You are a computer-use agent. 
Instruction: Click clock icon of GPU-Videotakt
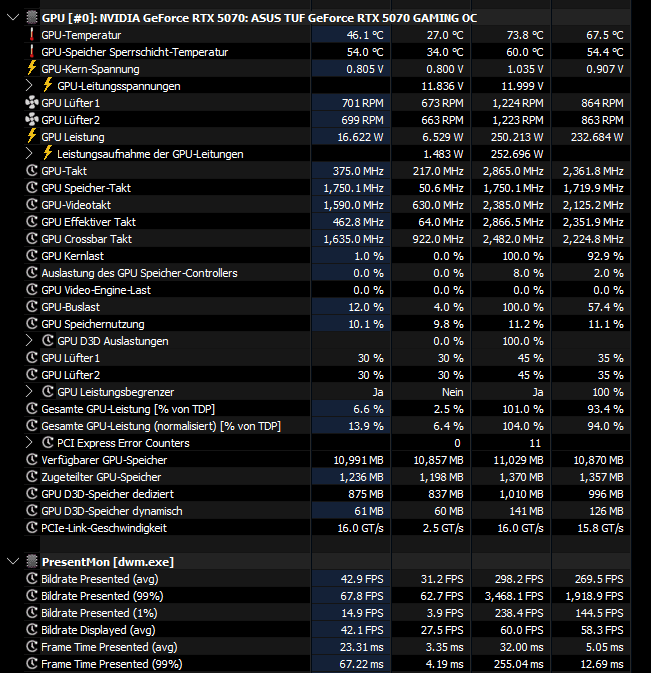pos(32,205)
